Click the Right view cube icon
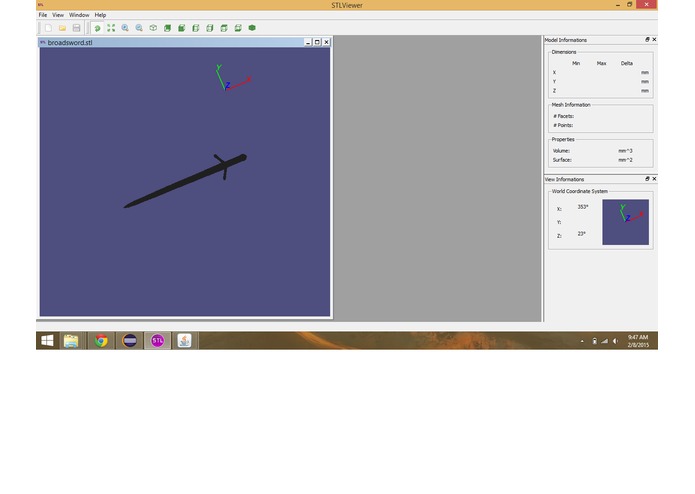The width and height of the screenshot is (695, 494). [210, 28]
